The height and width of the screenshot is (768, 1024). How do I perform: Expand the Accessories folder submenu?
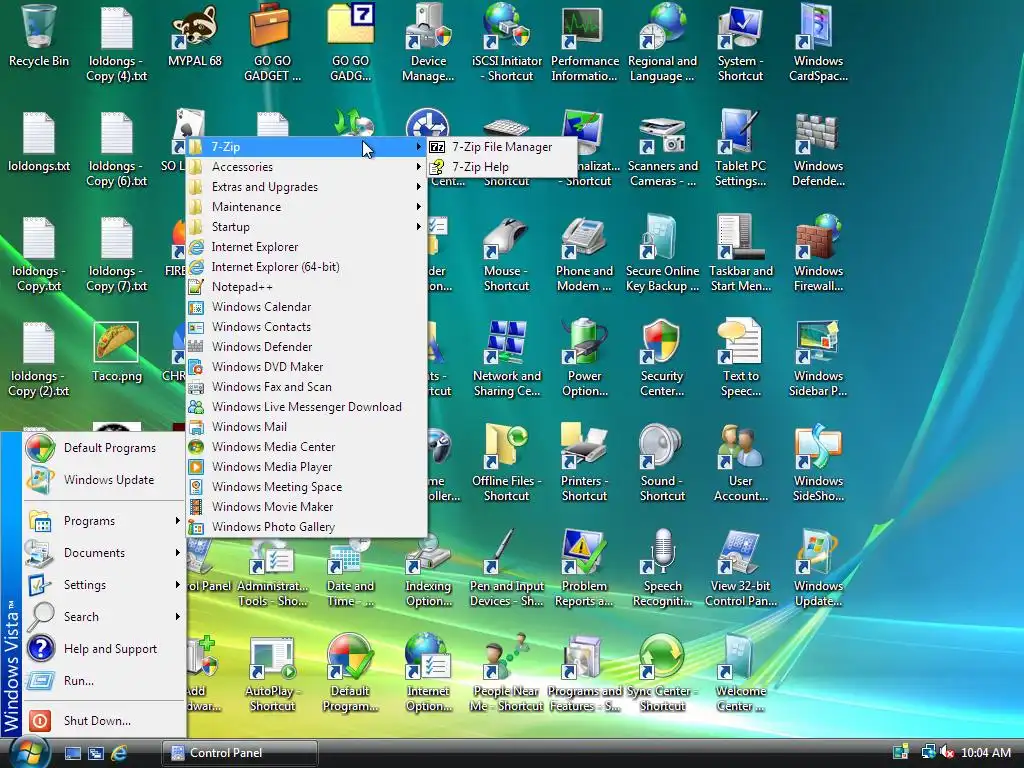click(x=306, y=167)
